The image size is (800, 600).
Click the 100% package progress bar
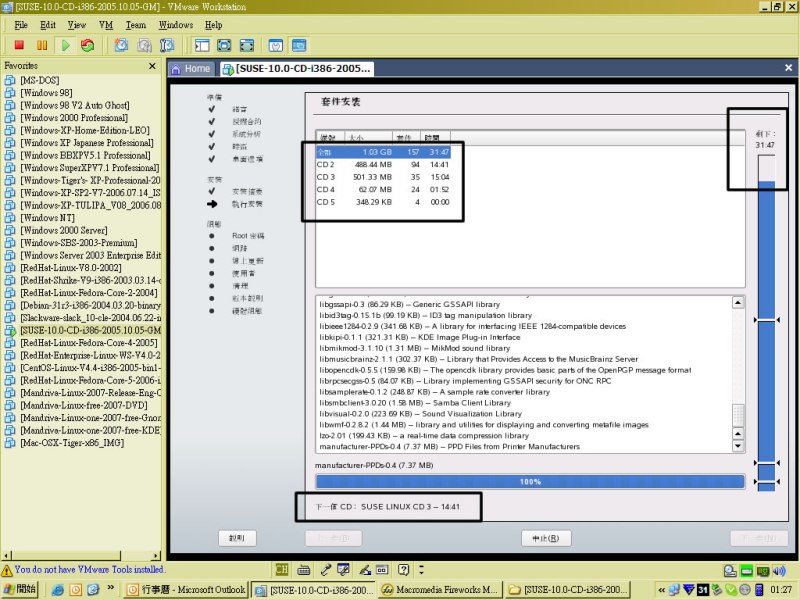click(530, 481)
